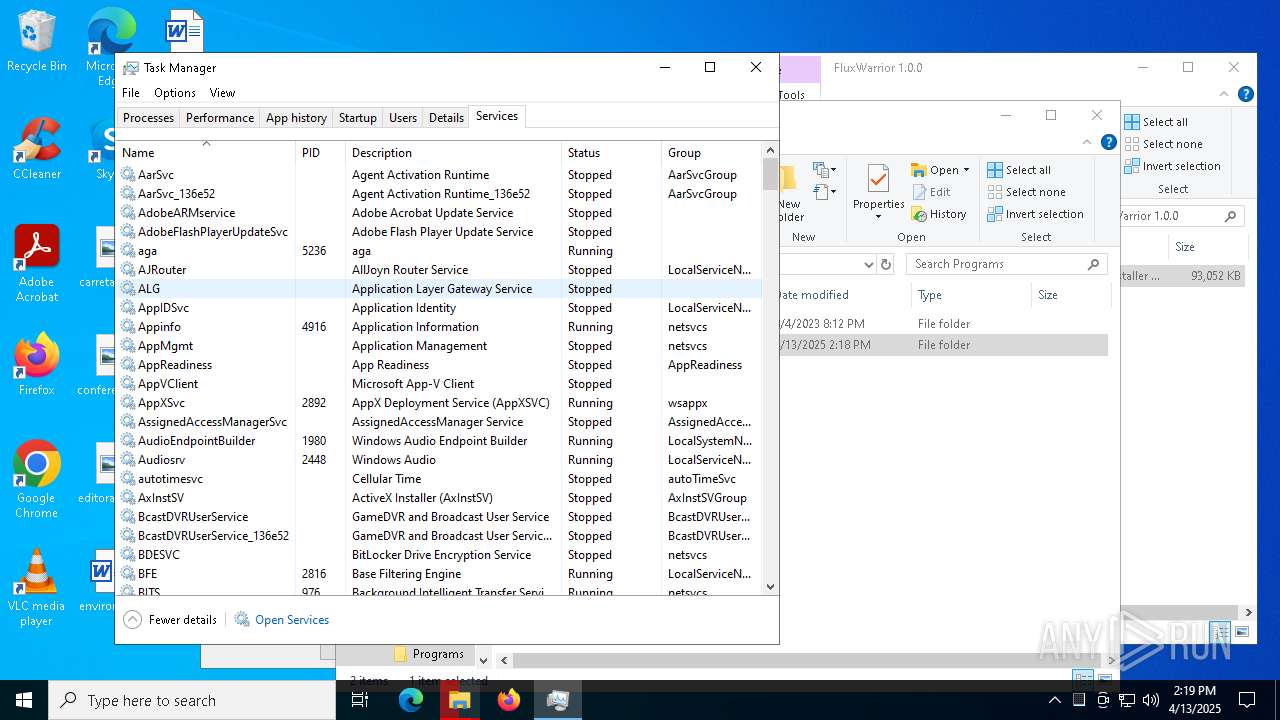The width and height of the screenshot is (1280, 720).
Task: Click History in the Explorer ribbon
Action: pos(939,214)
